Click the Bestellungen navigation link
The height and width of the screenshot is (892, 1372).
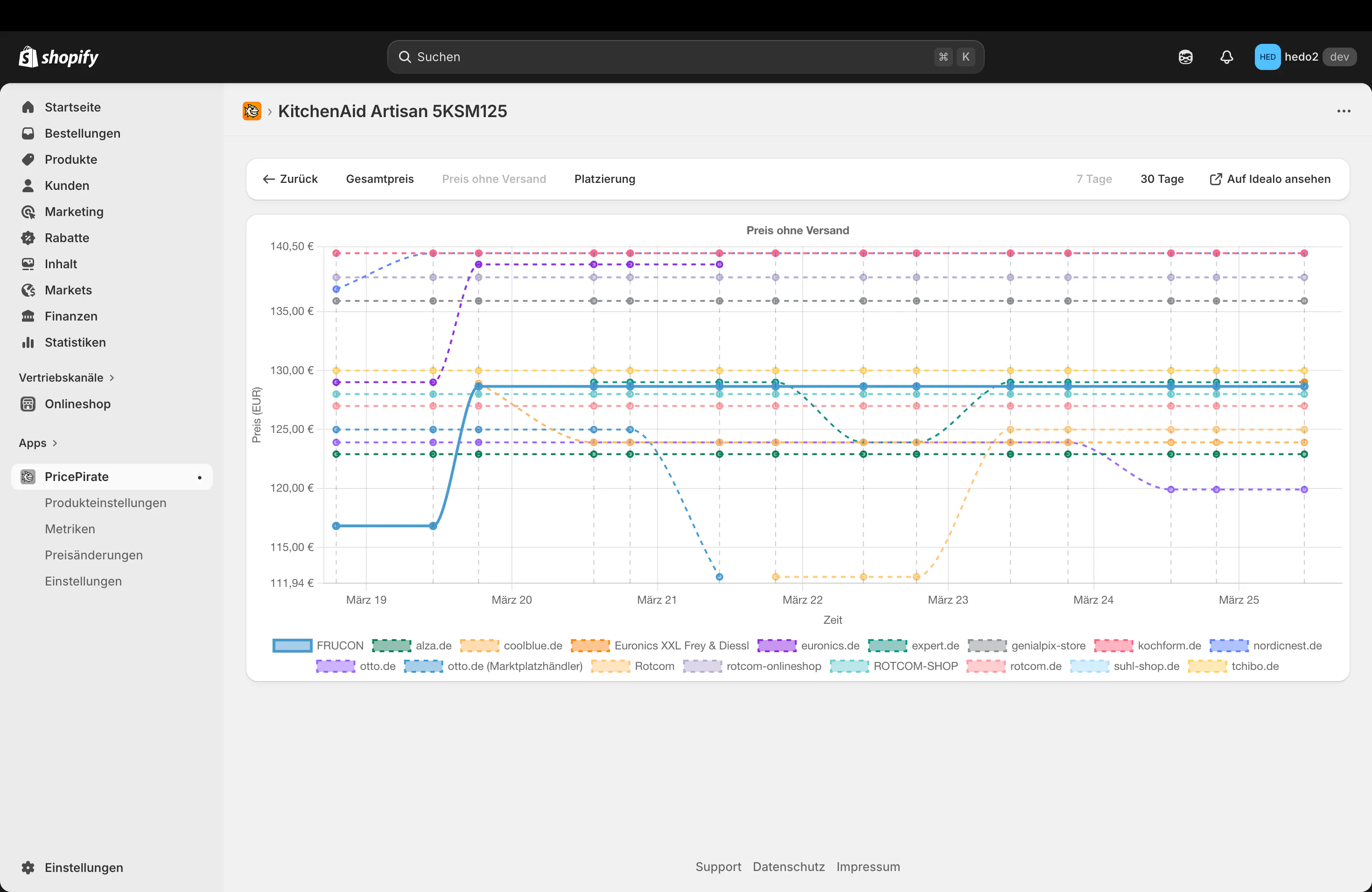point(83,134)
